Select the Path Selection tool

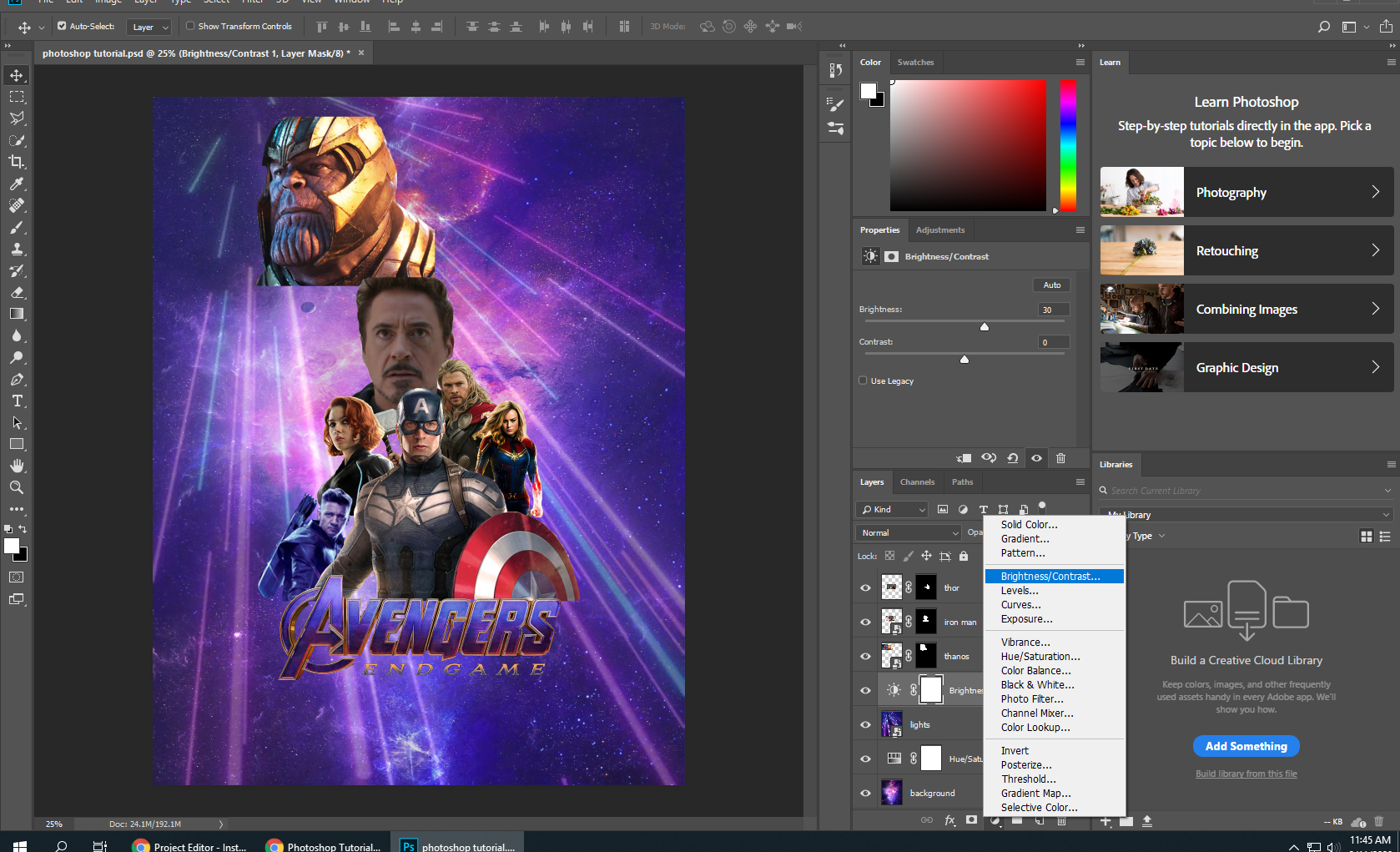coord(17,422)
